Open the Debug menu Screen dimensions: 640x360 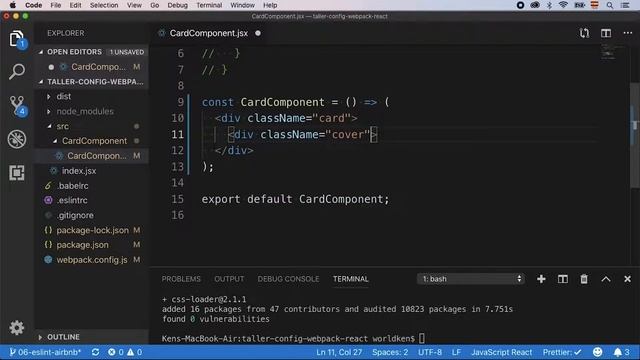(x=178, y=5)
